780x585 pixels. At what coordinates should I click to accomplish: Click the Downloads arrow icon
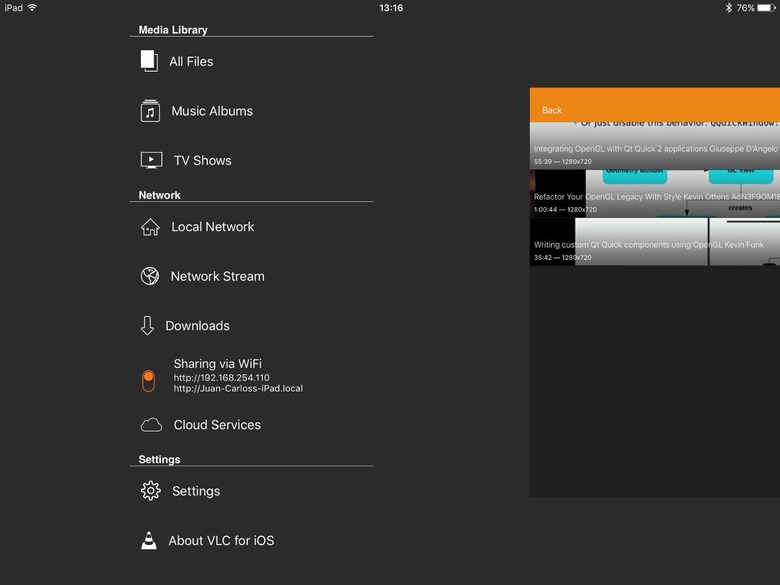pyautogui.click(x=147, y=326)
